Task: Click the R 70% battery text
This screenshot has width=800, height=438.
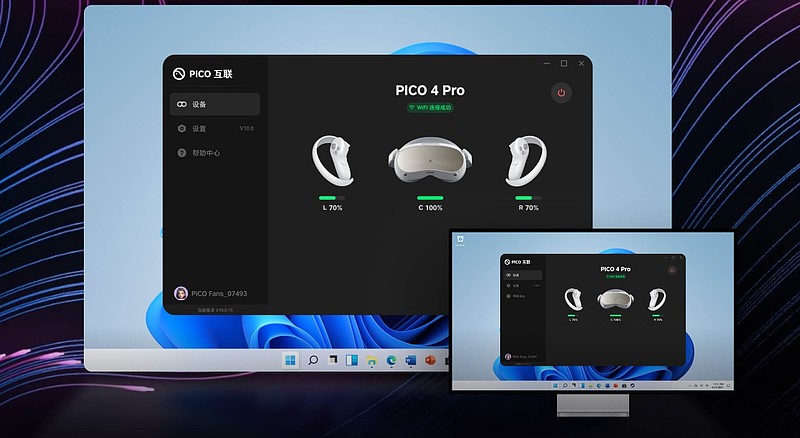Action: point(529,208)
